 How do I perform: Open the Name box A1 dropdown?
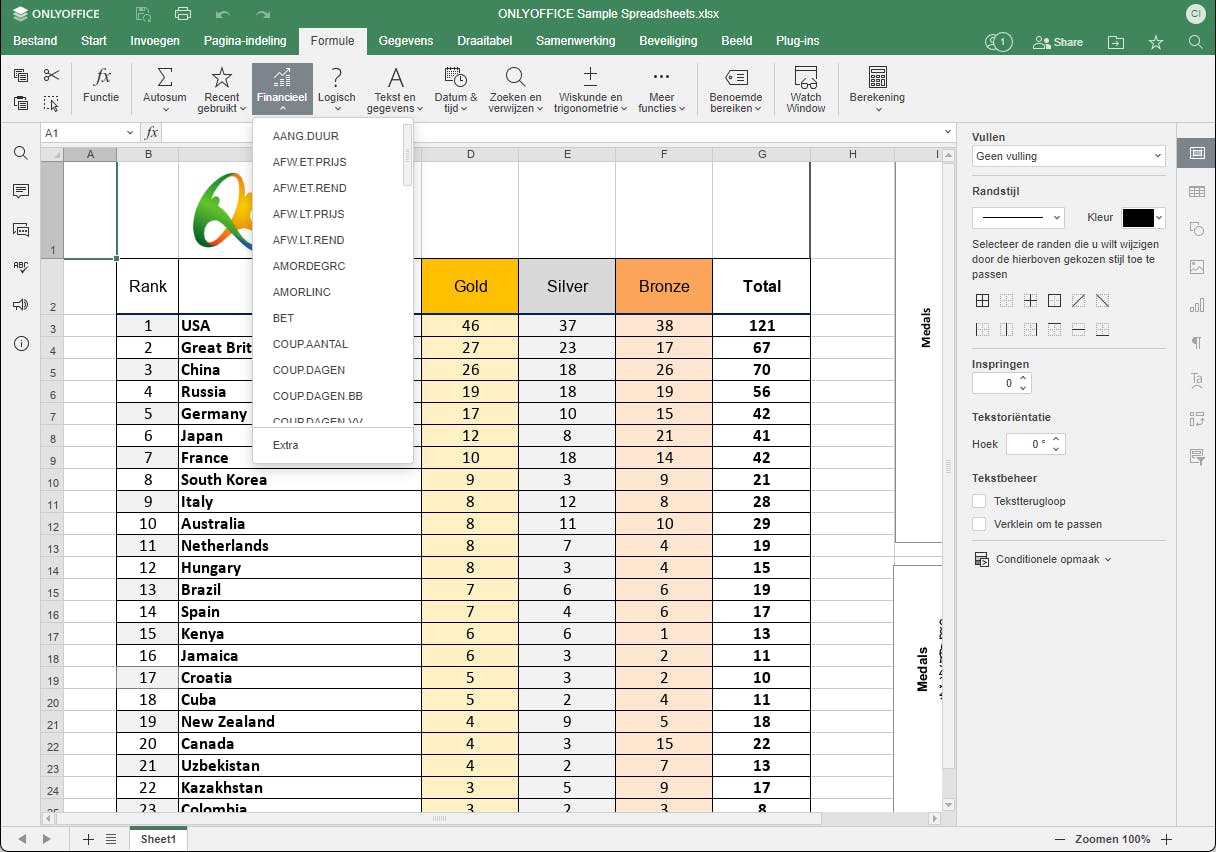(x=130, y=133)
